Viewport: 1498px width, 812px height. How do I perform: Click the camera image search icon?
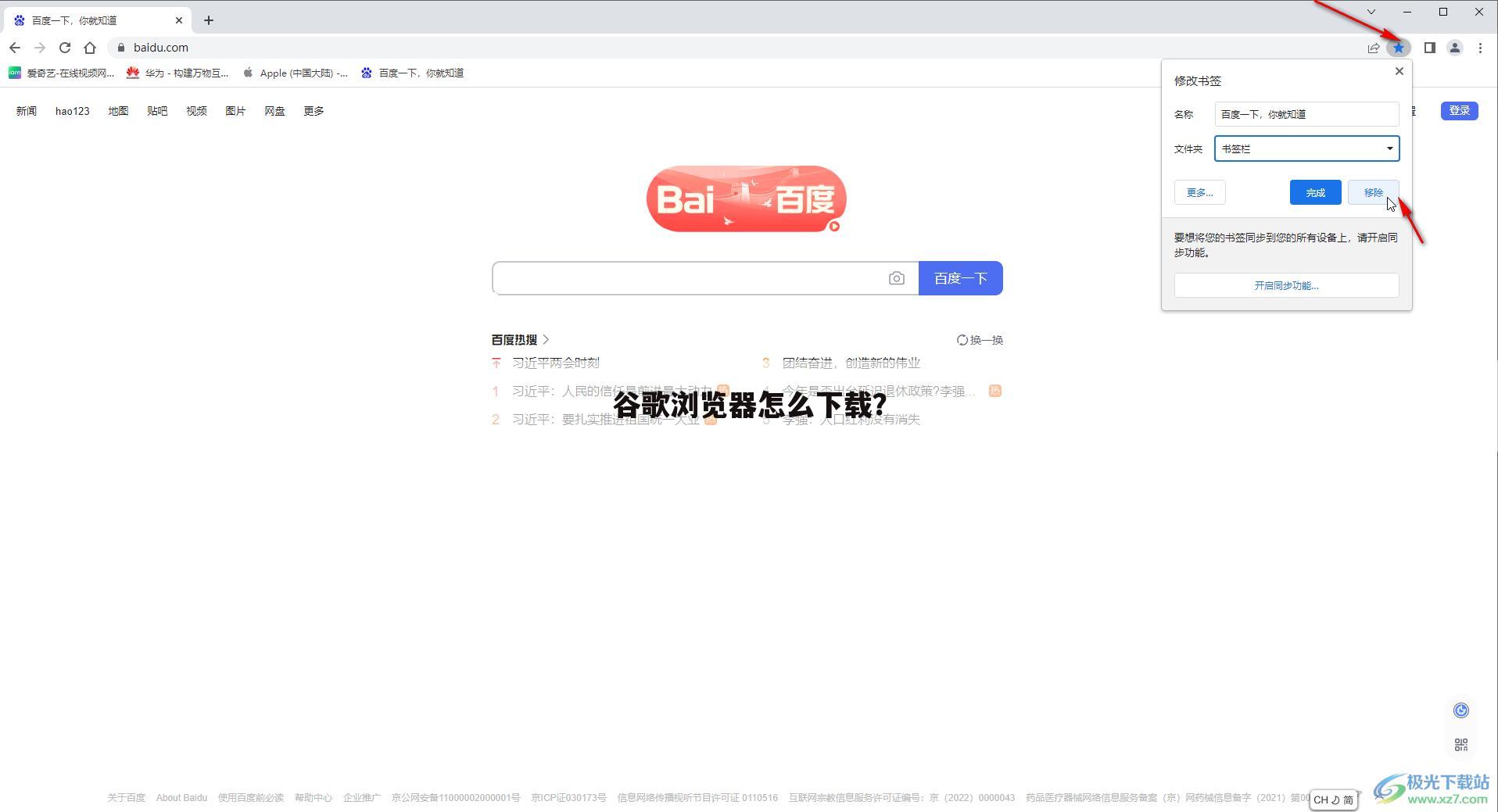click(896, 278)
